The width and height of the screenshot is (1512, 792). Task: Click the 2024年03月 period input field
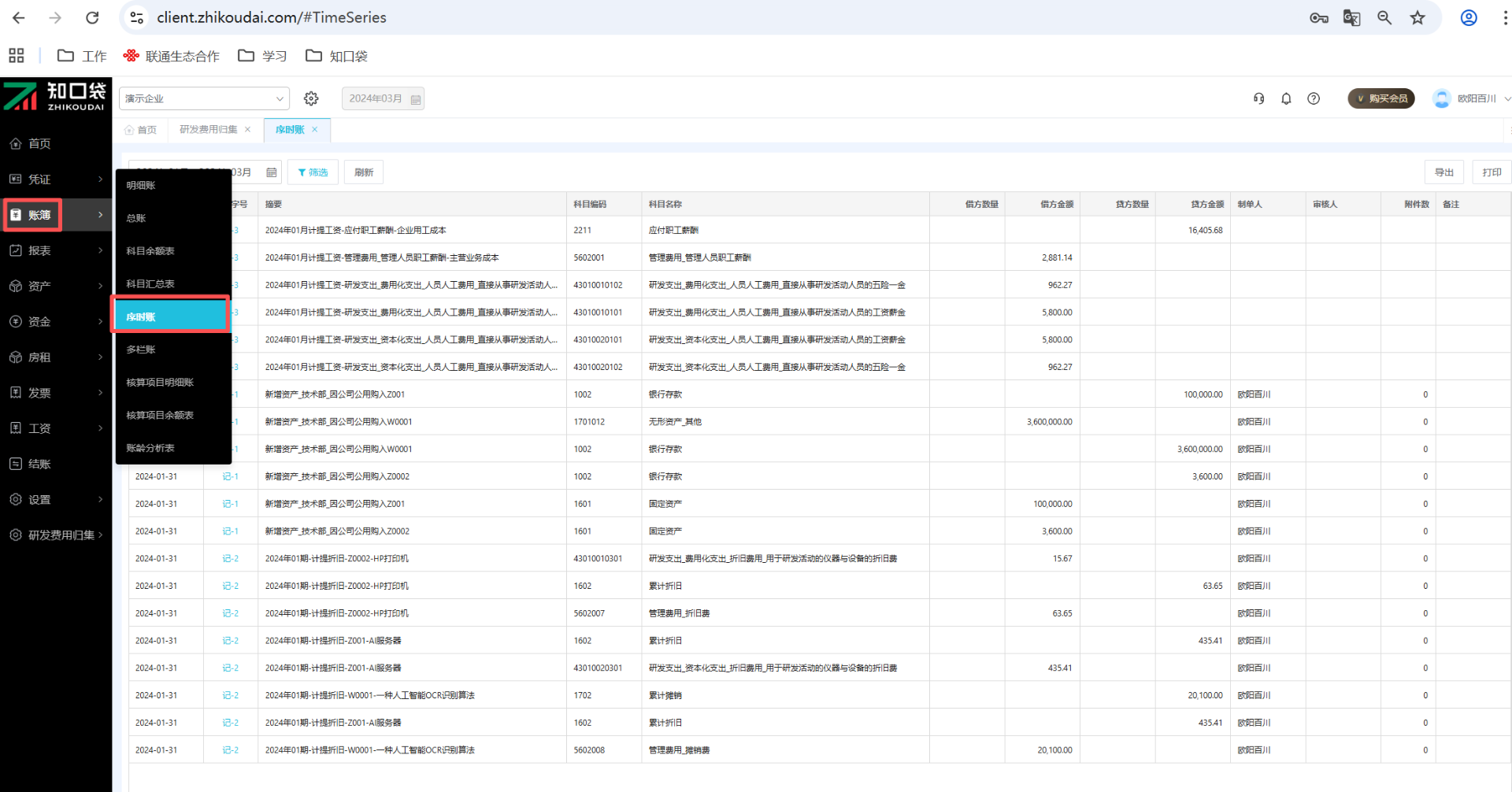click(376, 98)
